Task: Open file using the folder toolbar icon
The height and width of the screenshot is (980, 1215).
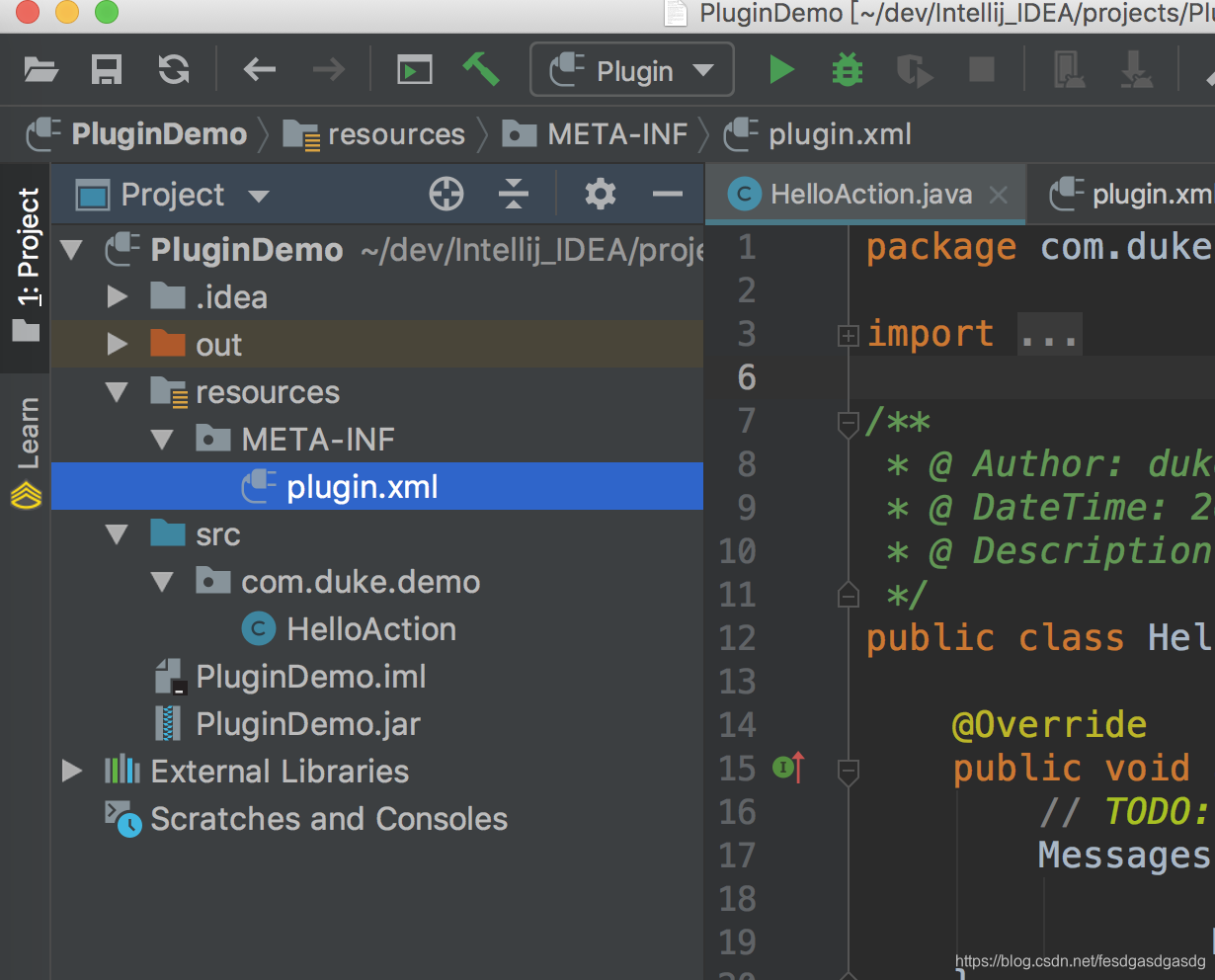Action: (40, 70)
